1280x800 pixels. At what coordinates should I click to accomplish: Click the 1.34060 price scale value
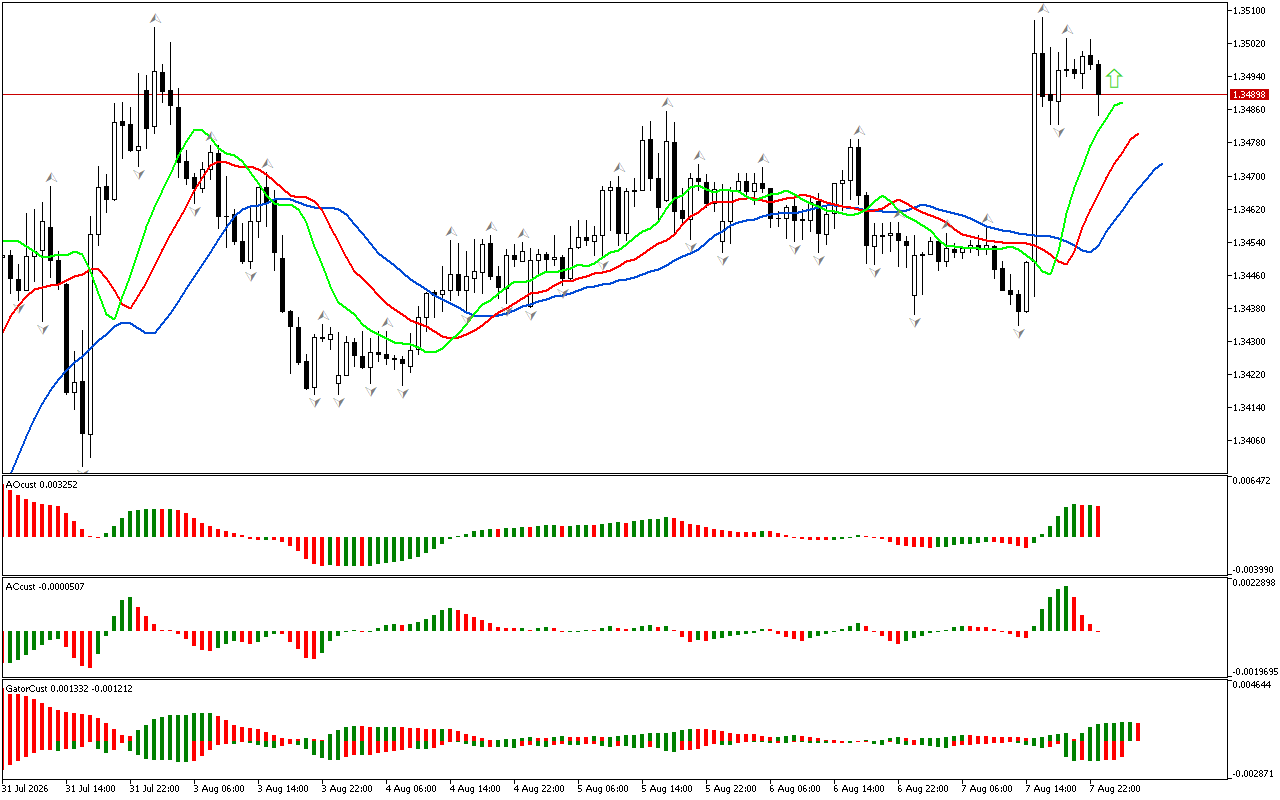pyautogui.click(x=1250, y=440)
